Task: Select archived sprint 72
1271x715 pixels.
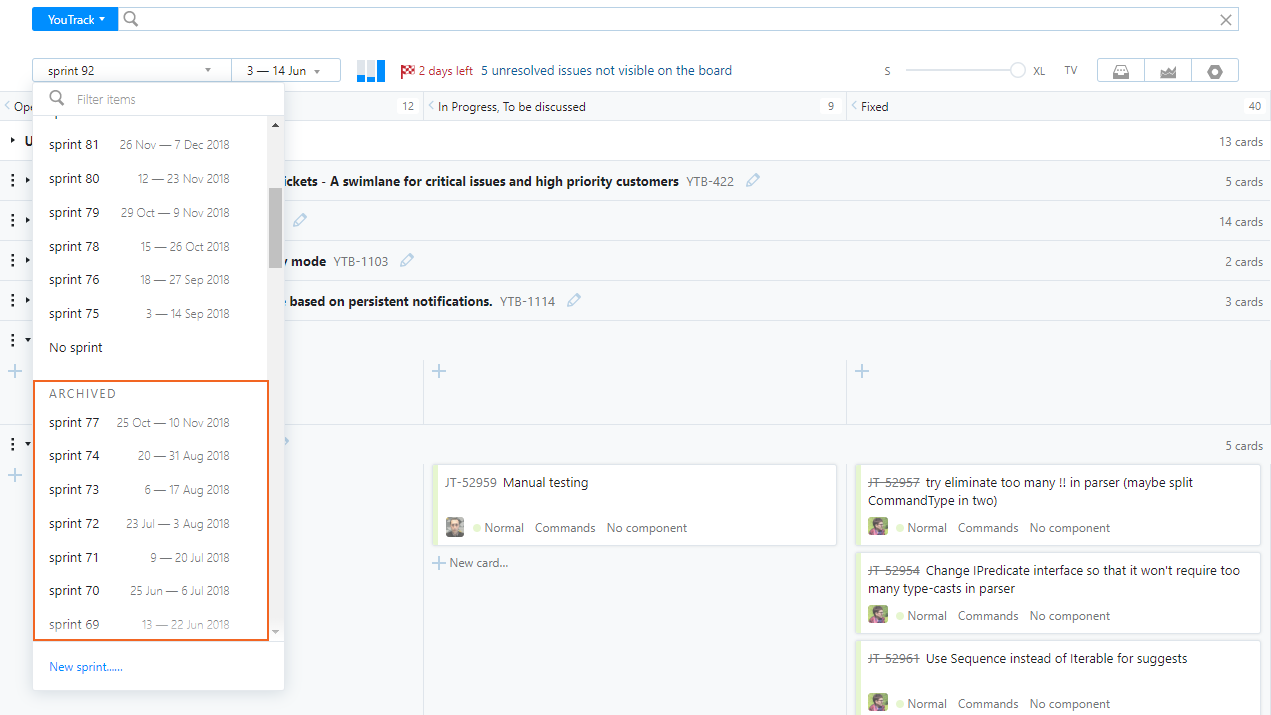Action: point(150,524)
